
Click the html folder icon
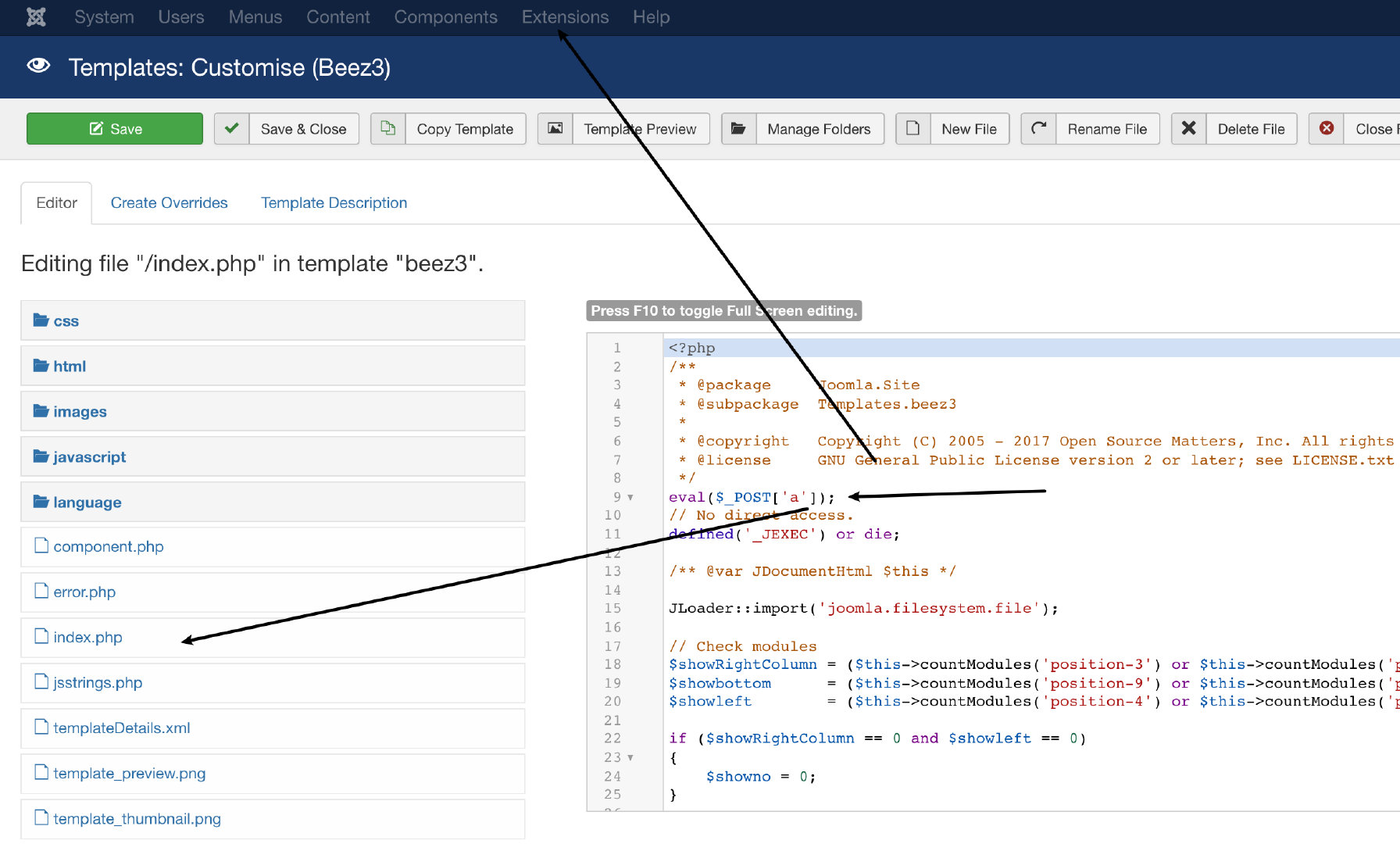click(x=41, y=365)
